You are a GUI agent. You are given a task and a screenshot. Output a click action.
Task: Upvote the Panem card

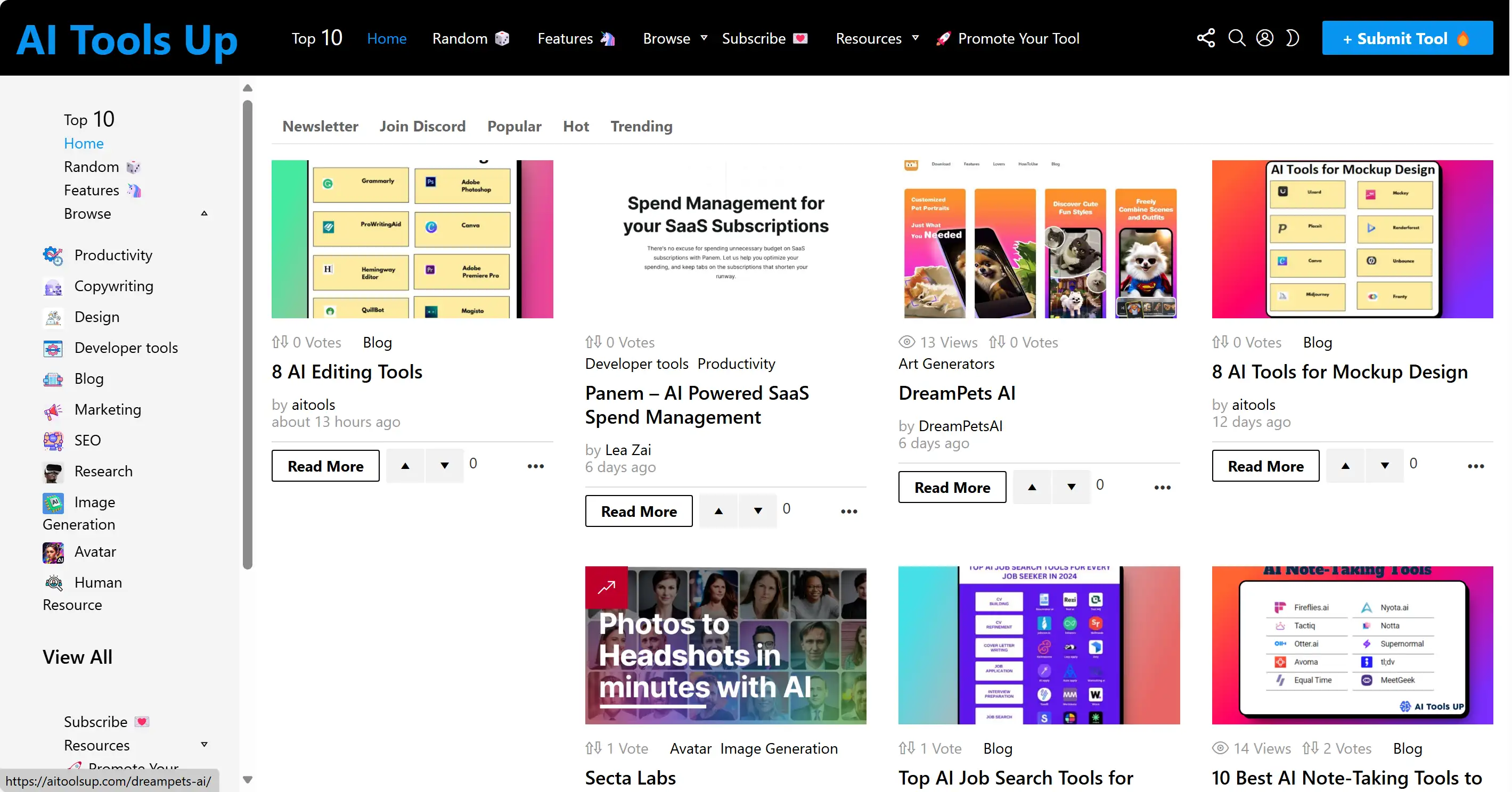pos(718,511)
